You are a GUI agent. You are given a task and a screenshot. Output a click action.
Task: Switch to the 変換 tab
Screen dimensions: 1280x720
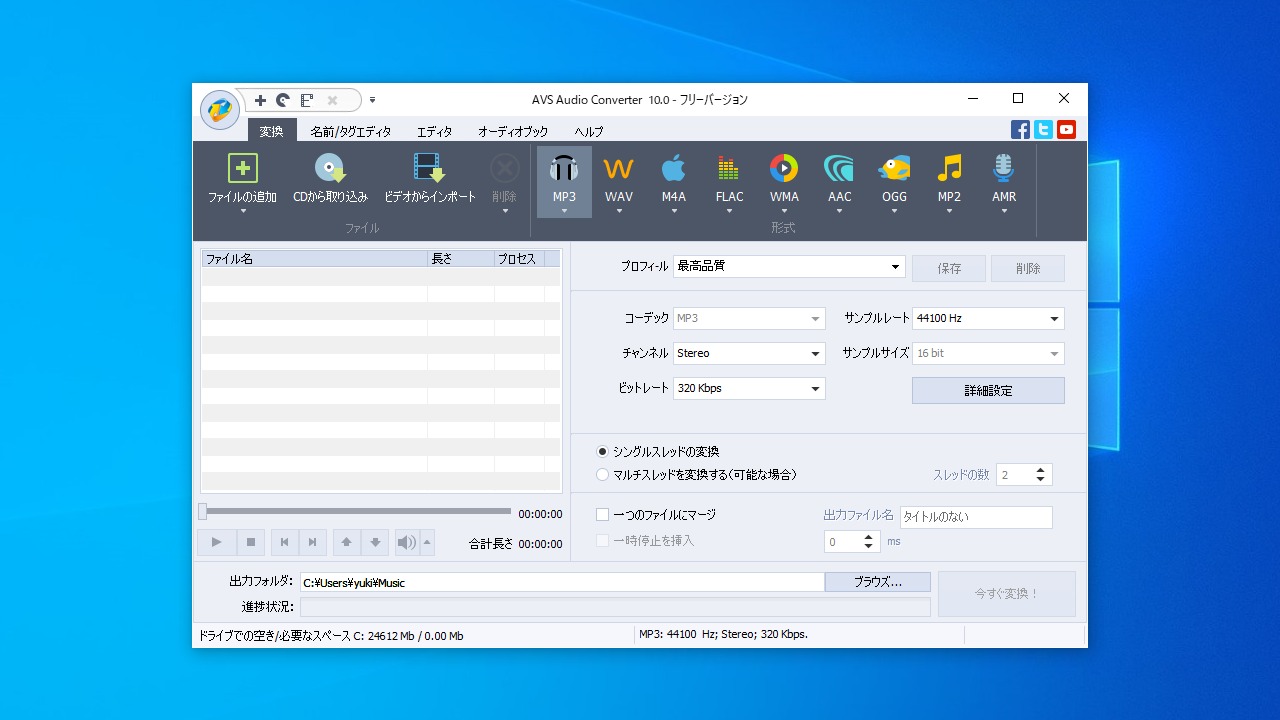pos(272,131)
